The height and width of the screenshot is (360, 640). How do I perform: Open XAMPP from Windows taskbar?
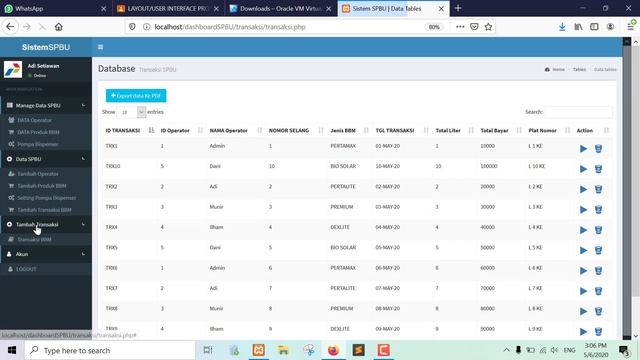point(258,350)
